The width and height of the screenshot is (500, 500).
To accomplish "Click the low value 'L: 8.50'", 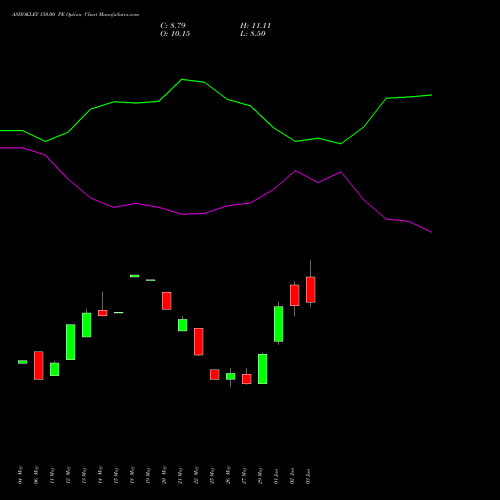I will 253,34.
